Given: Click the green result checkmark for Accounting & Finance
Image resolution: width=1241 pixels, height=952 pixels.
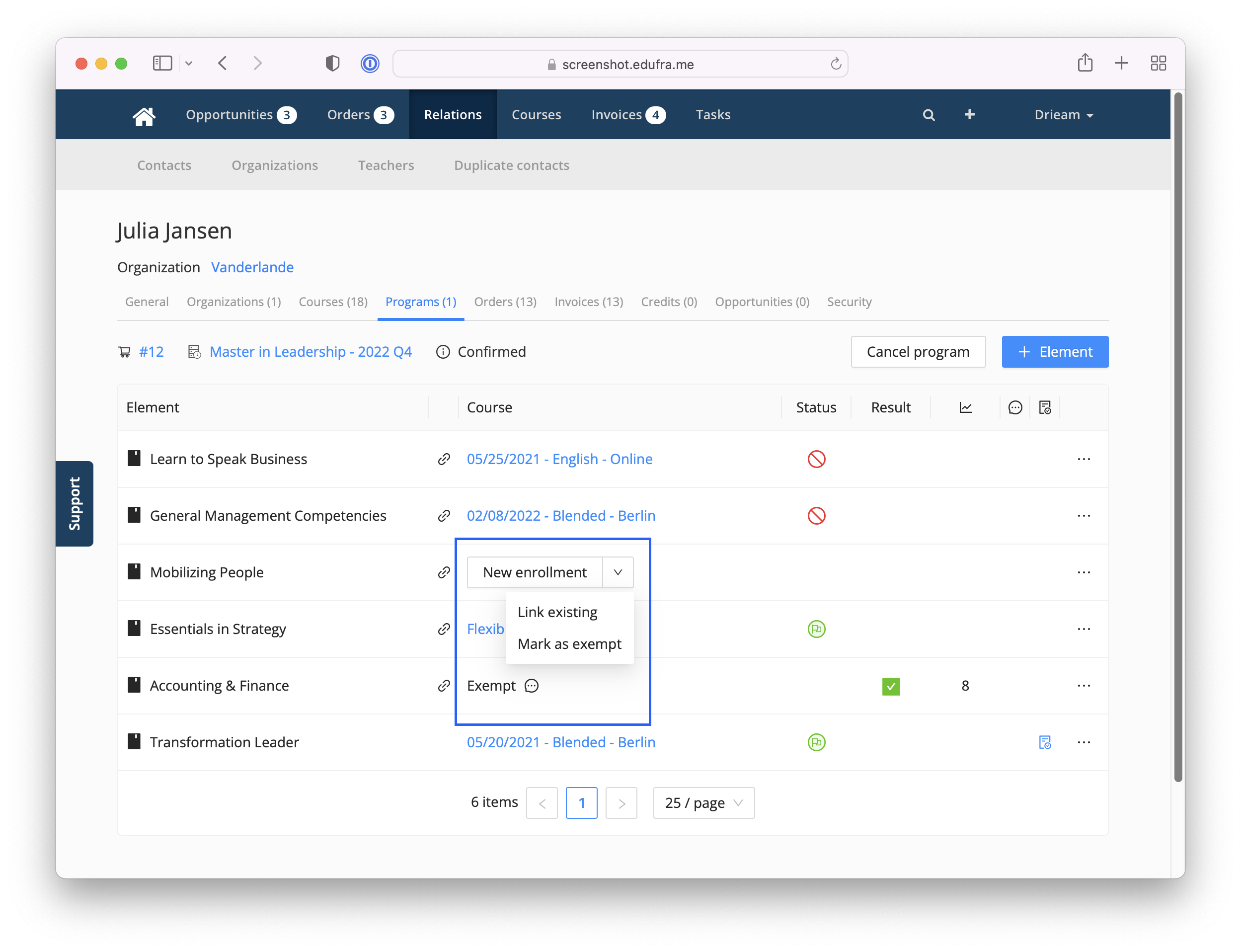Looking at the screenshot, I should pyautogui.click(x=891, y=686).
